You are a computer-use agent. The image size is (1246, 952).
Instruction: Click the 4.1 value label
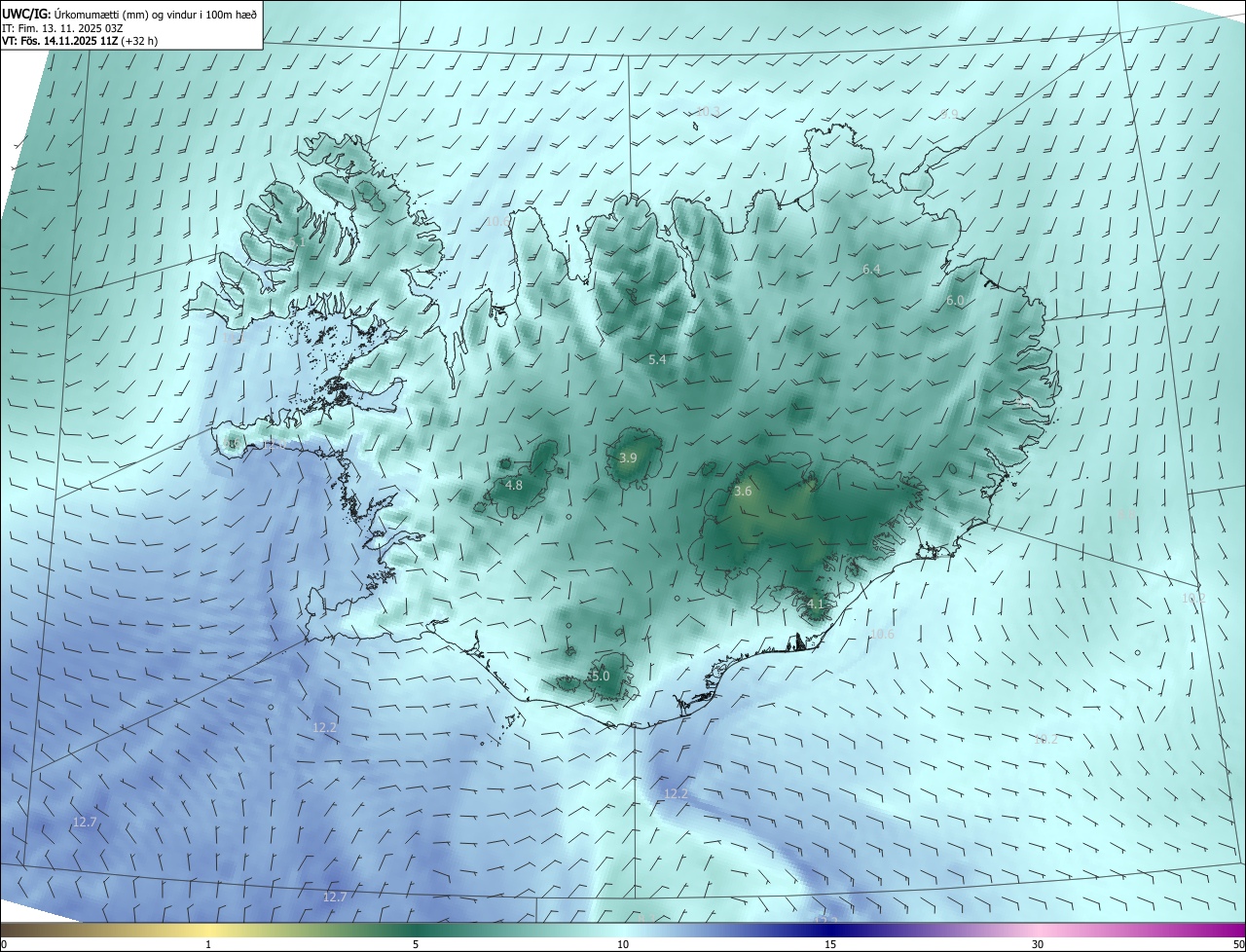(816, 604)
